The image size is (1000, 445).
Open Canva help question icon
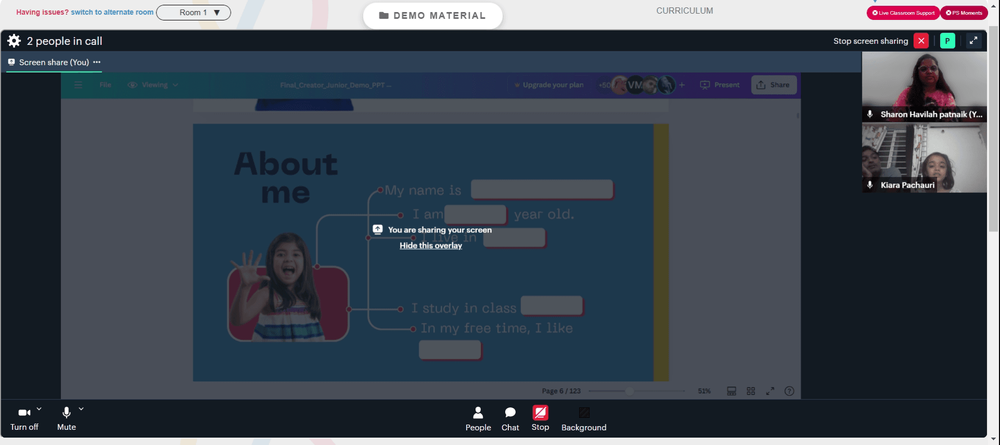coord(789,391)
